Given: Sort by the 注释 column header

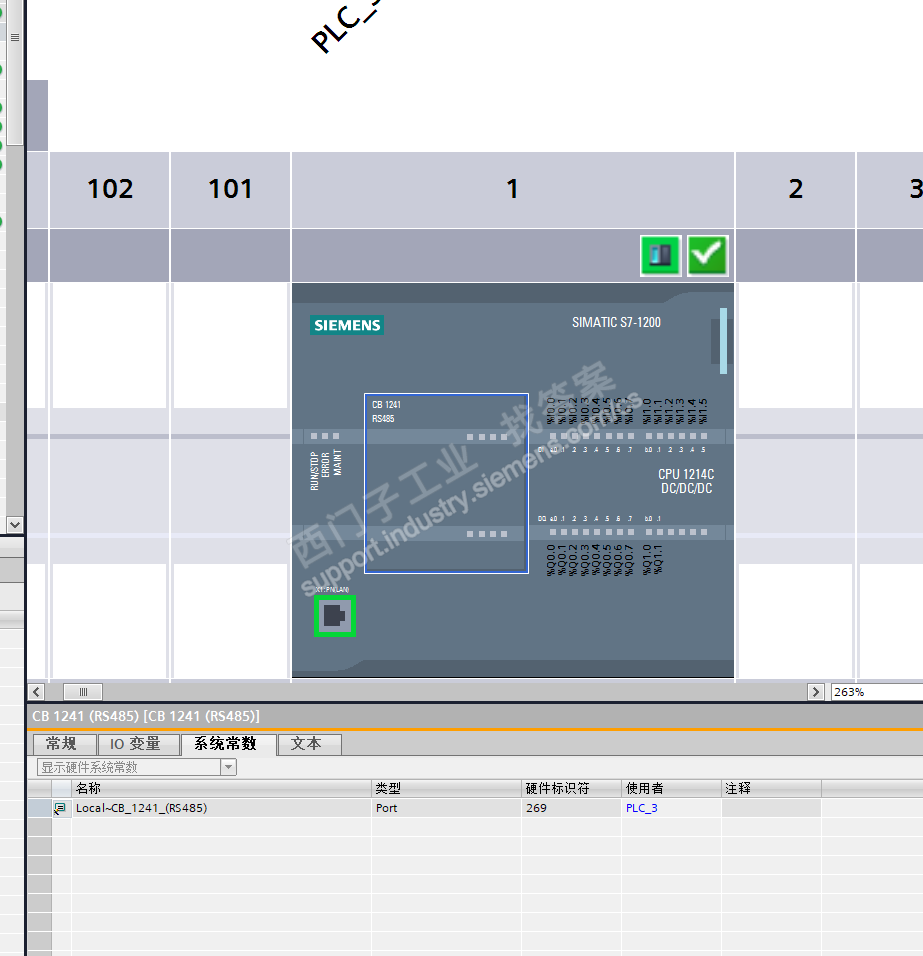Looking at the screenshot, I should [771, 788].
